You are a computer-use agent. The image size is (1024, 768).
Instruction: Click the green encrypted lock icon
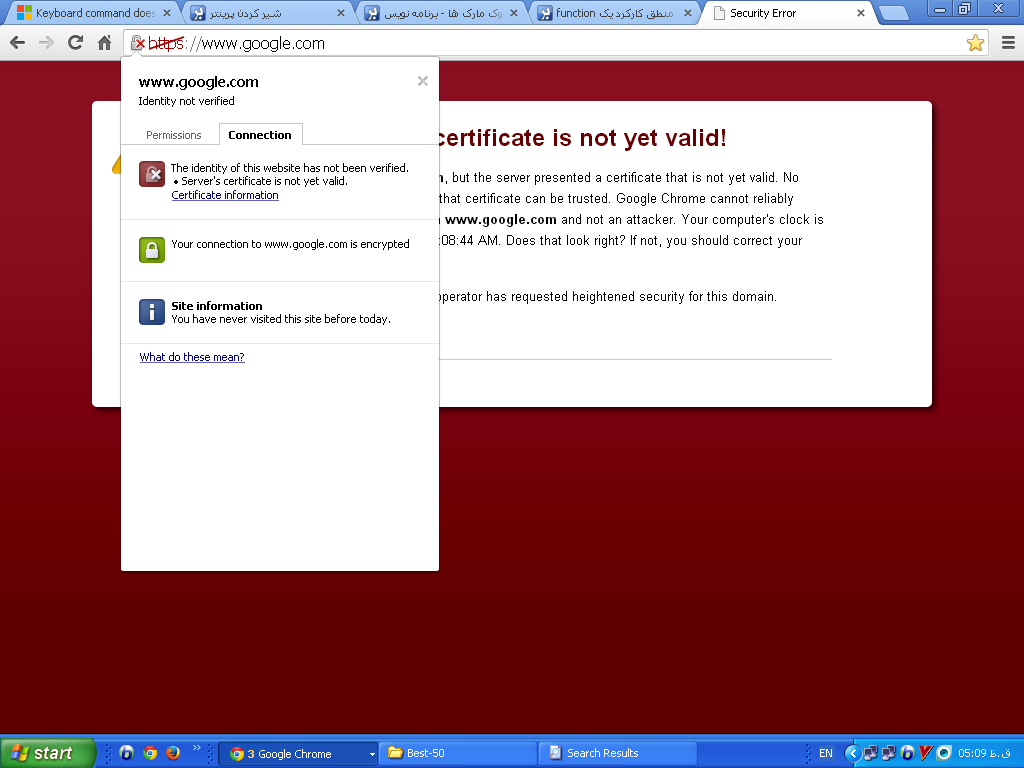click(152, 250)
